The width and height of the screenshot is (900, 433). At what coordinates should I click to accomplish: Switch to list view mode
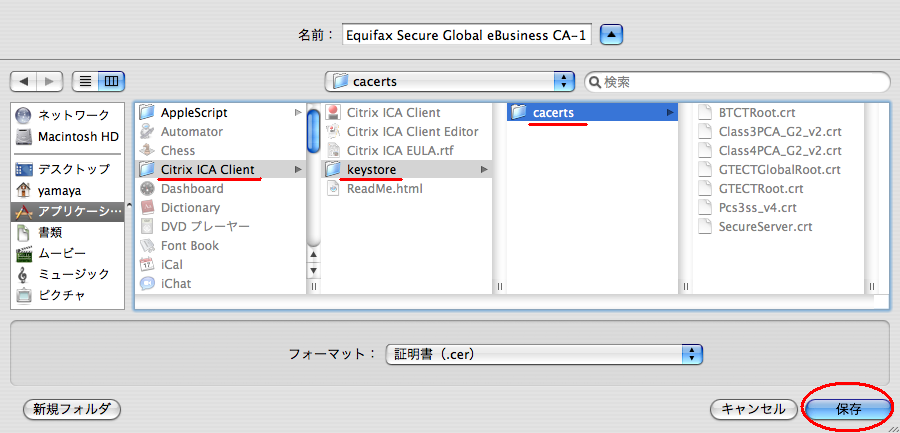85,82
